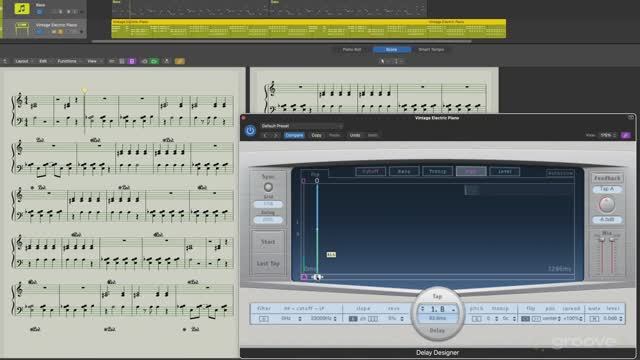Click the score playhead marker
The image size is (640, 360).
84,91
